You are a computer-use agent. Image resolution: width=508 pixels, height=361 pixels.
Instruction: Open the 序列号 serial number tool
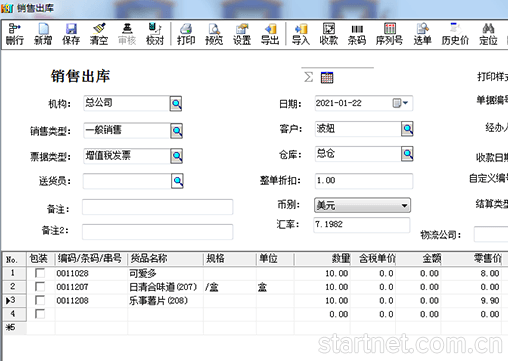click(x=389, y=34)
